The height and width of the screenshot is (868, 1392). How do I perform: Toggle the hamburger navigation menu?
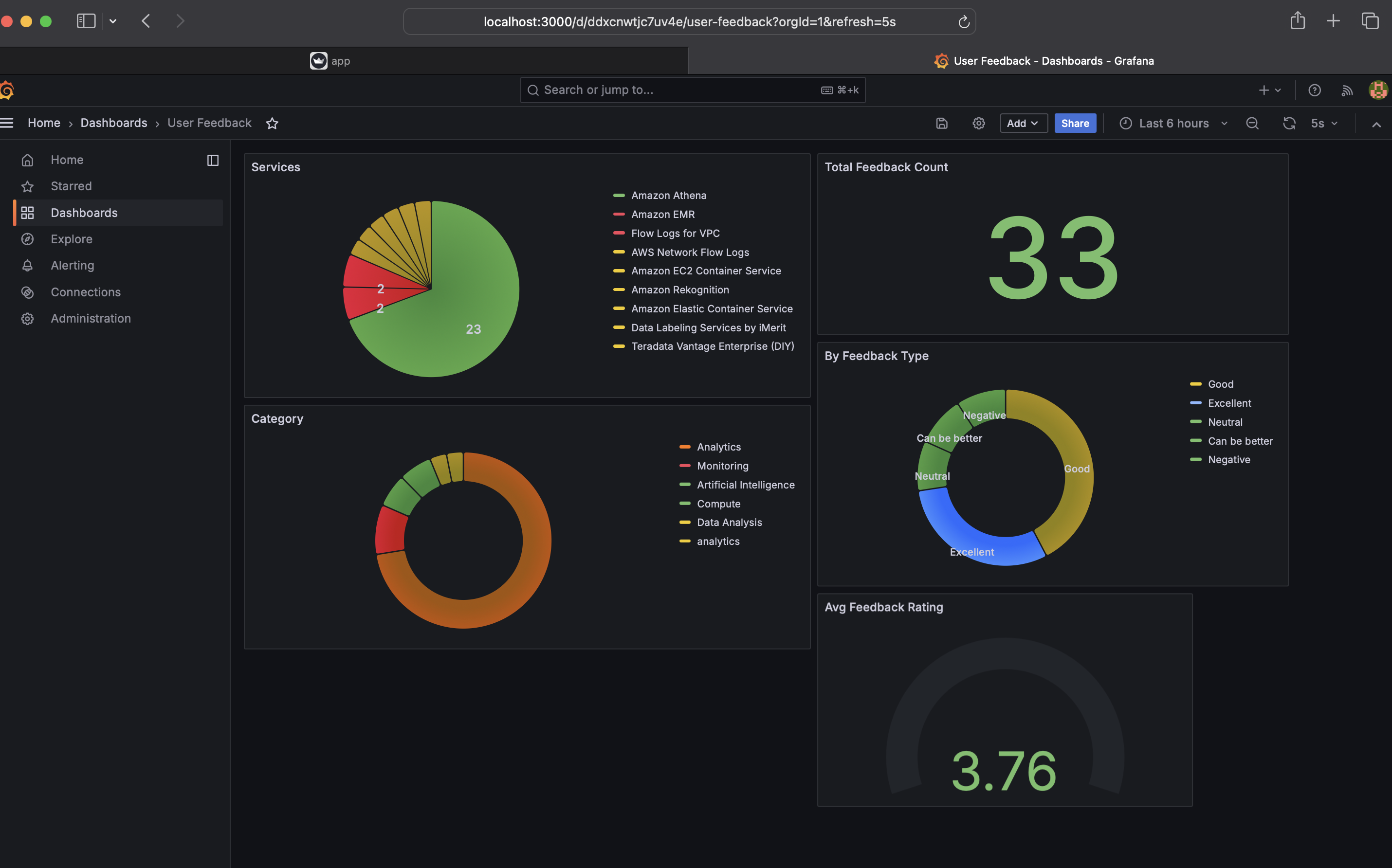point(7,123)
